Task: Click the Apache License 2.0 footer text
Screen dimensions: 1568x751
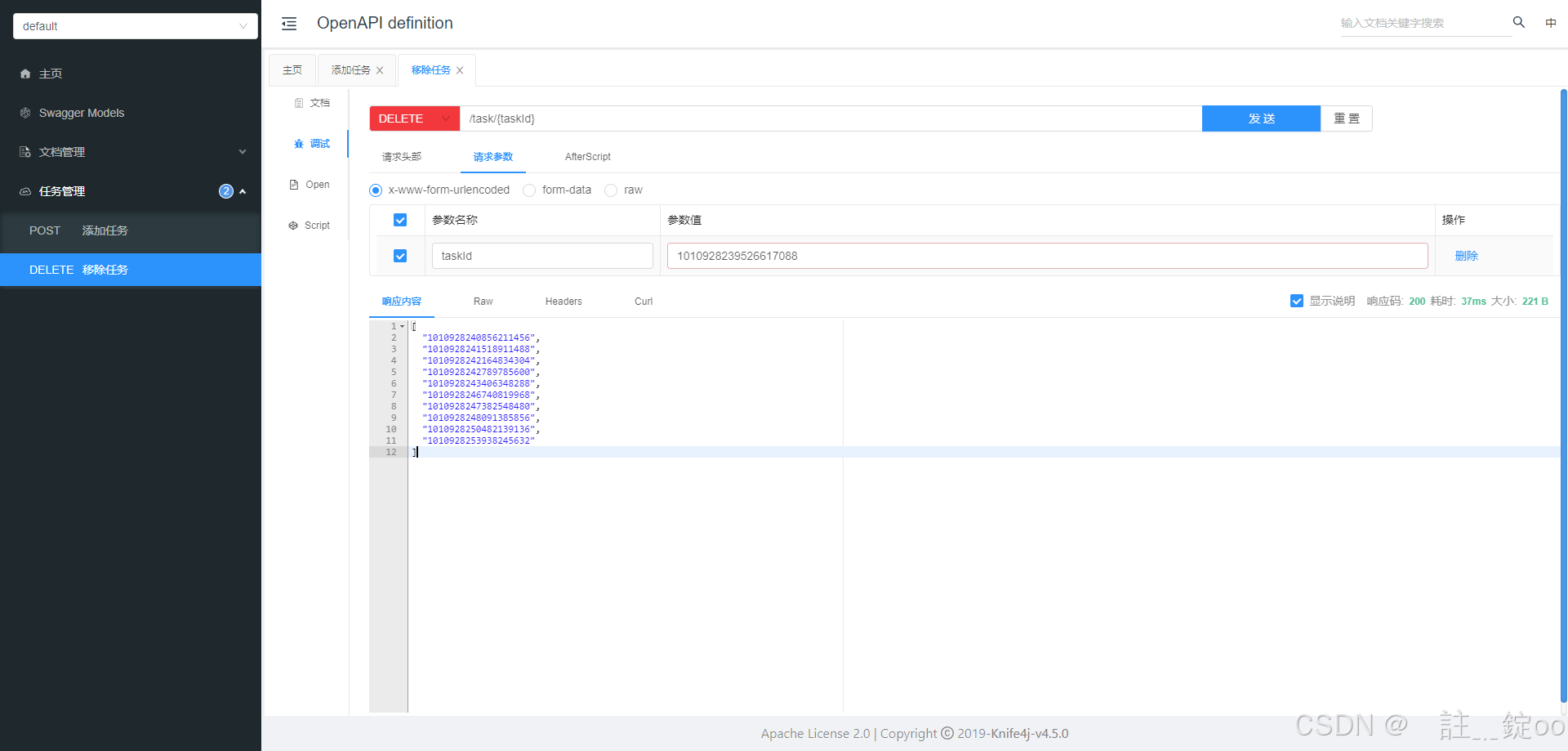Action: [x=816, y=734]
